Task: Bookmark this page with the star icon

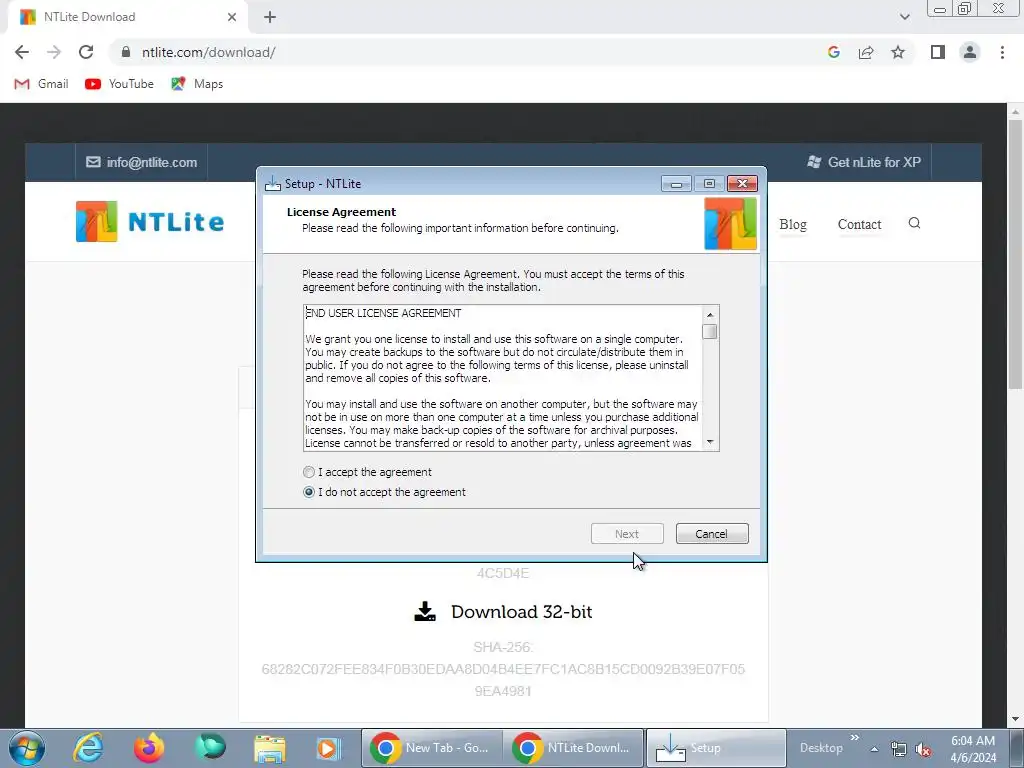Action: [x=898, y=52]
